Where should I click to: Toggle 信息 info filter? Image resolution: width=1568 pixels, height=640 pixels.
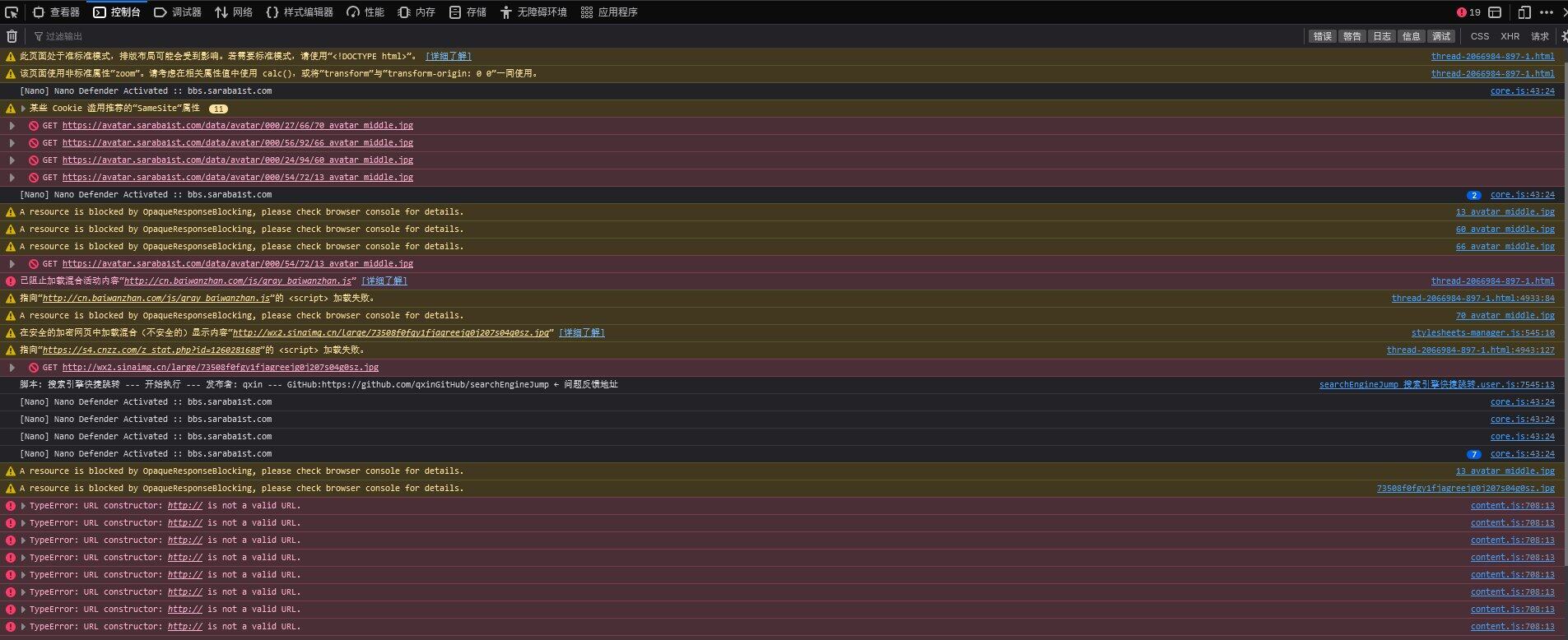(1412, 36)
